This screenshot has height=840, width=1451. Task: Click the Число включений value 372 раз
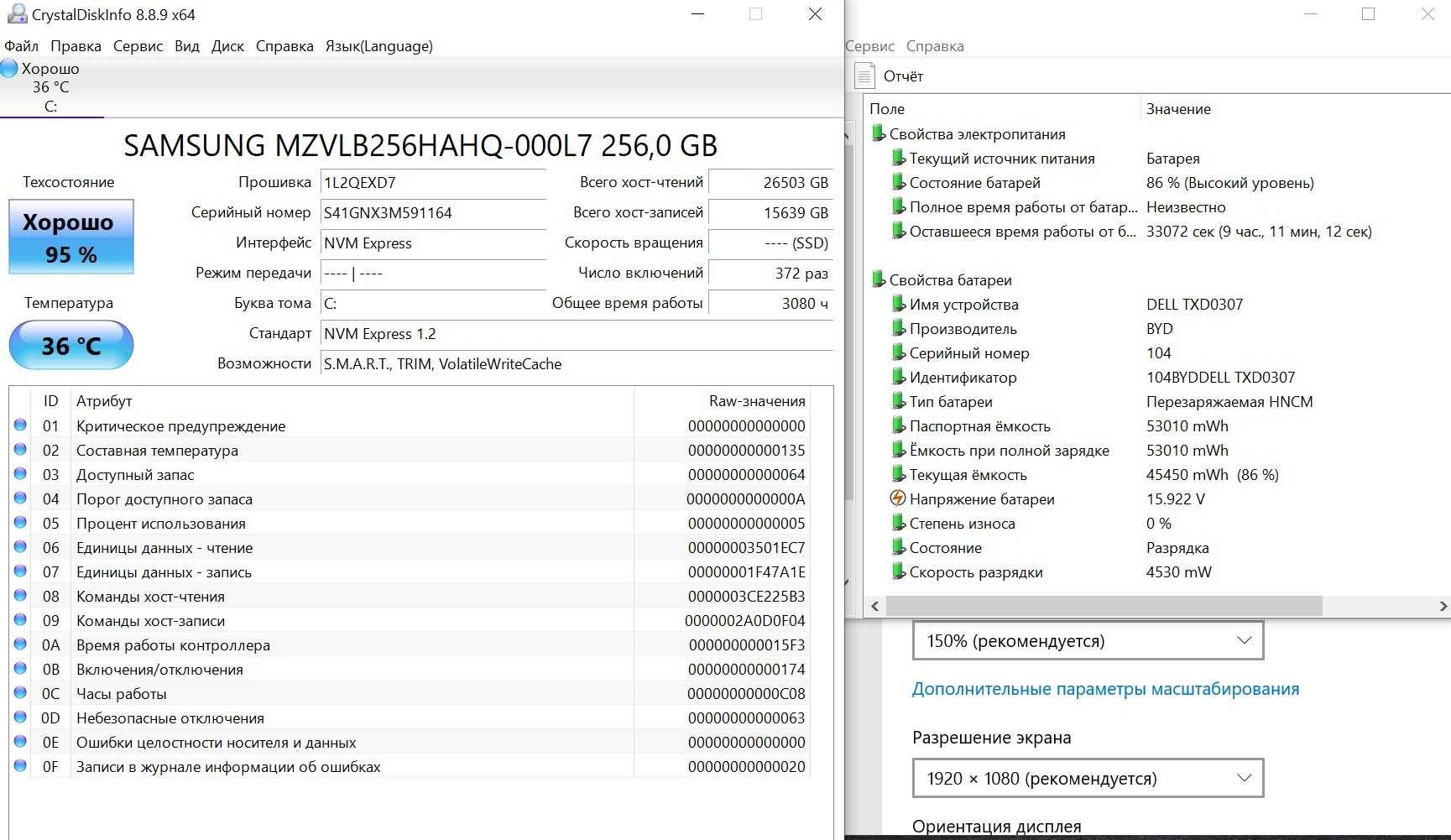coord(771,273)
